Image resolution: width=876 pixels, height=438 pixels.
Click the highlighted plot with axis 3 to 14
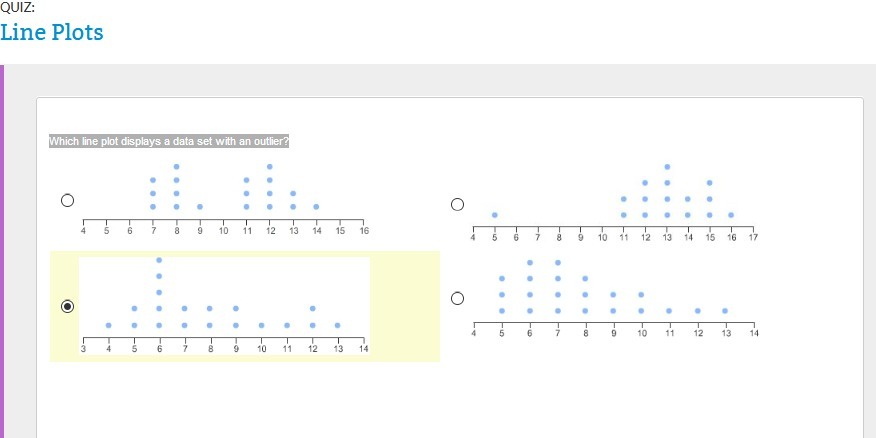click(224, 306)
